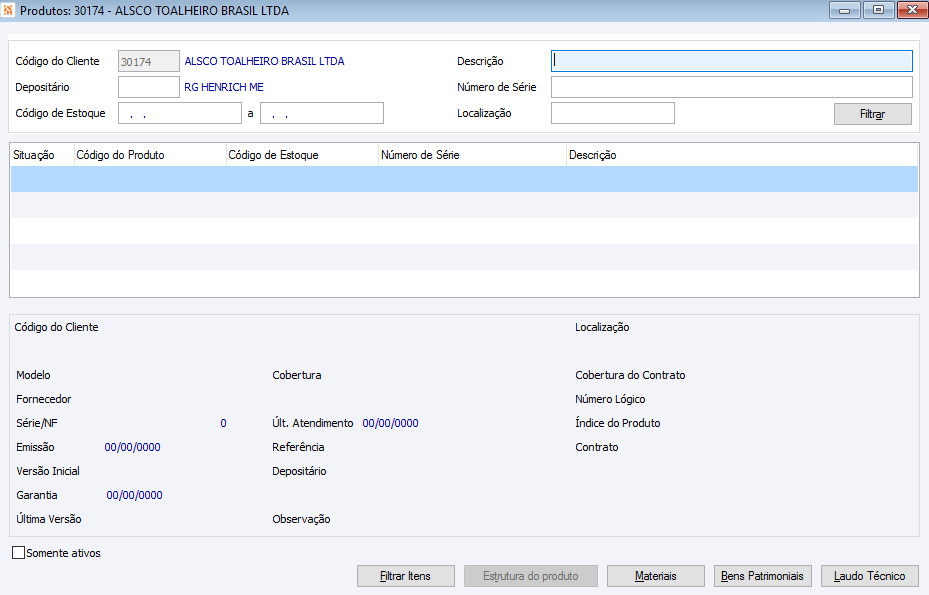Click the application icon in title bar
The image size is (929, 595).
point(8,10)
